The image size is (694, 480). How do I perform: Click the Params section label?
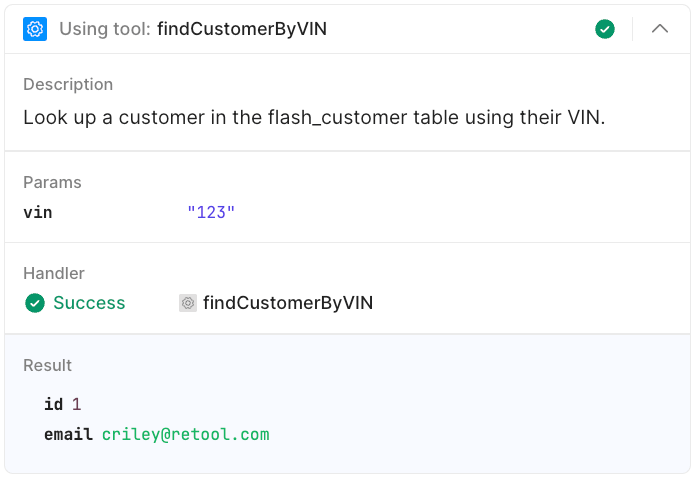pyautogui.click(x=52, y=182)
